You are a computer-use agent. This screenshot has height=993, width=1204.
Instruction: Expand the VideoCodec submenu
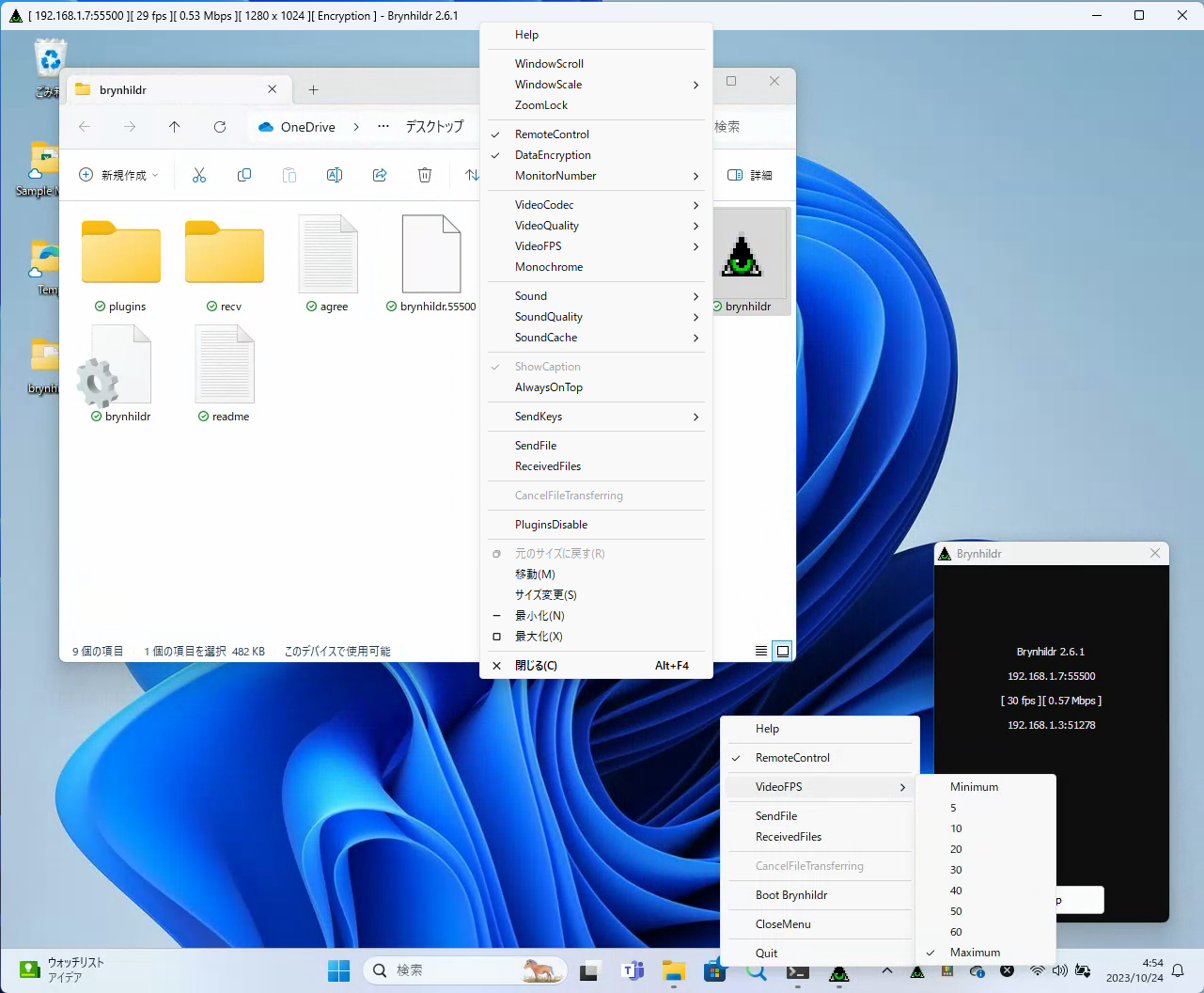click(x=596, y=205)
